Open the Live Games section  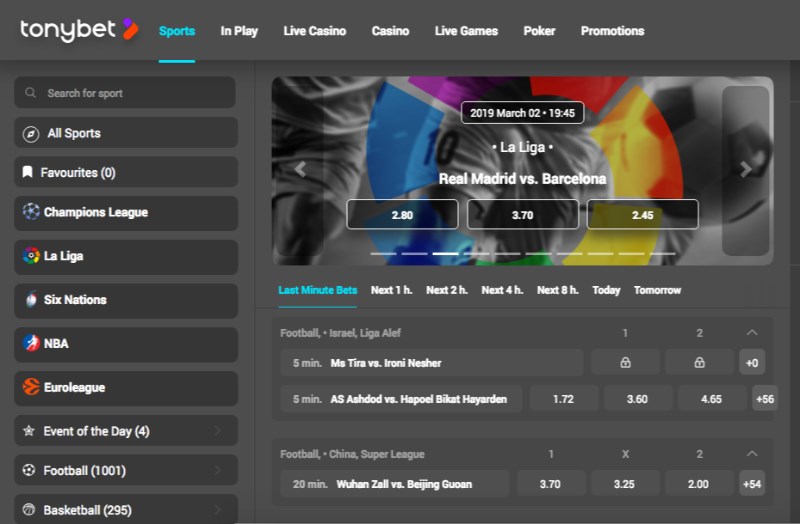pos(466,31)
